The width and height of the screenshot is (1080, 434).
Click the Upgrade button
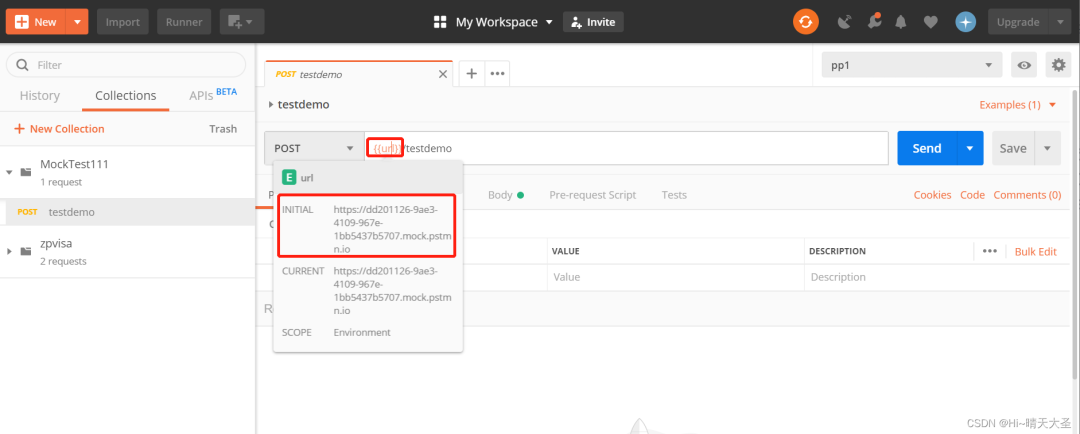tap(1018, 22)
